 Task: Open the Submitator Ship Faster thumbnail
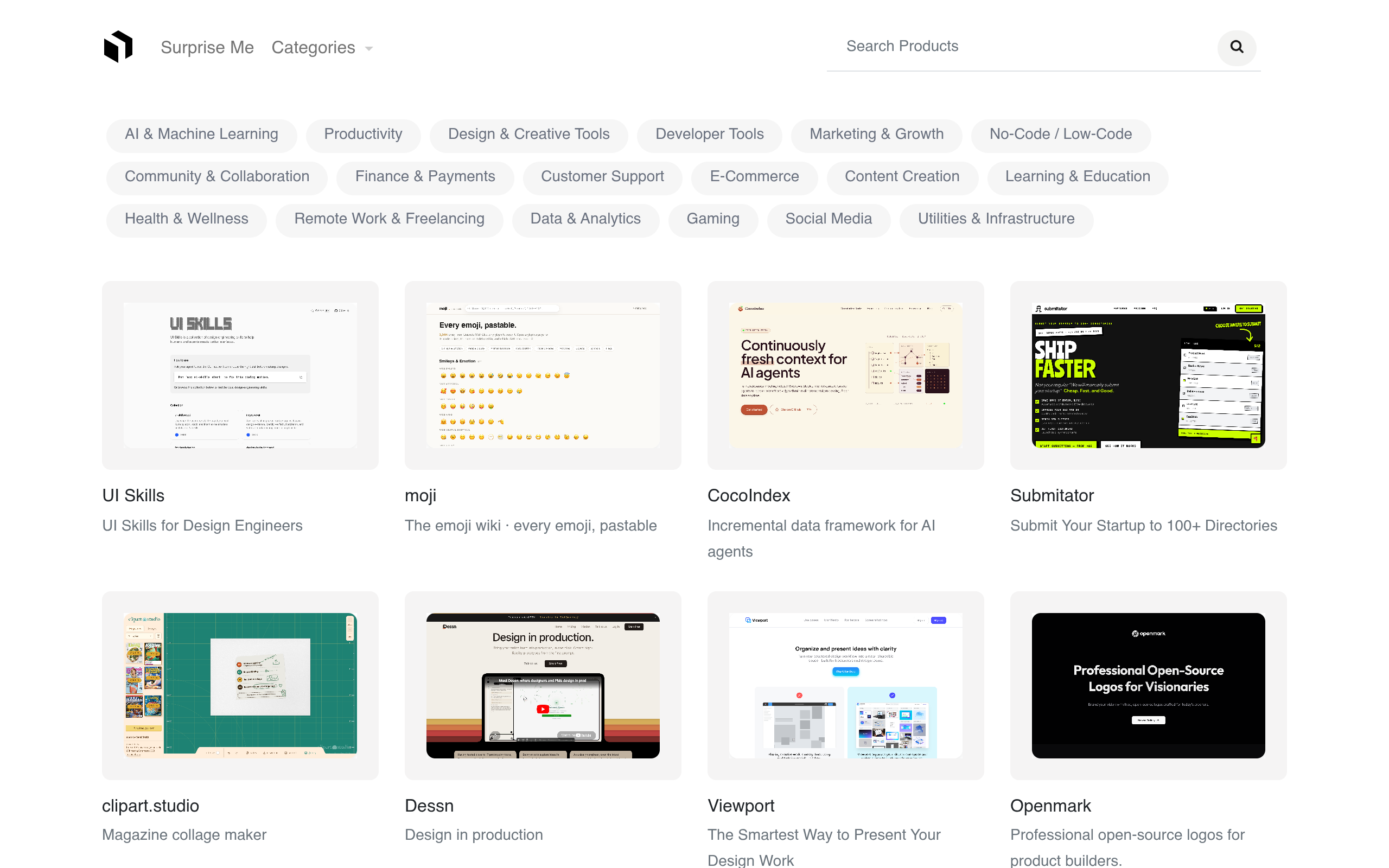[1149, 375]
